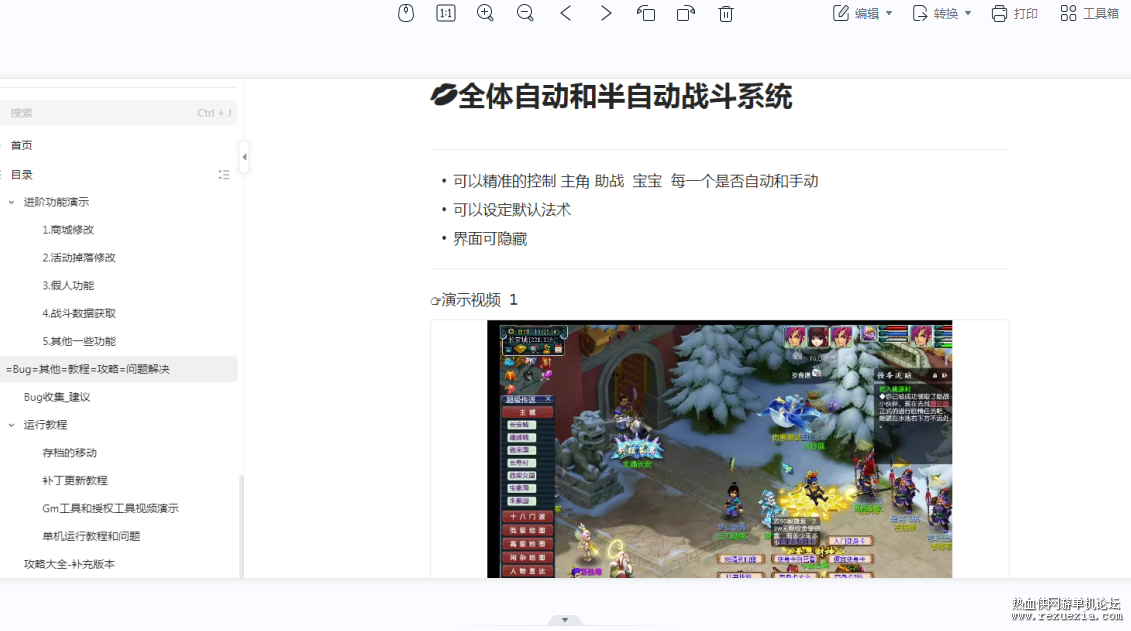This screenshot has height=631, width=1131.
Task: Collapse the 进阶功能演示 section
Action: click(12, 202)
